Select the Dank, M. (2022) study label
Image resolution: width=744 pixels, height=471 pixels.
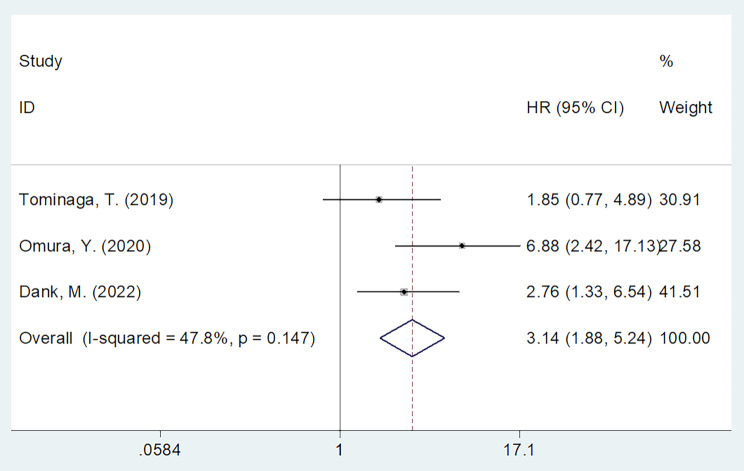82,291
